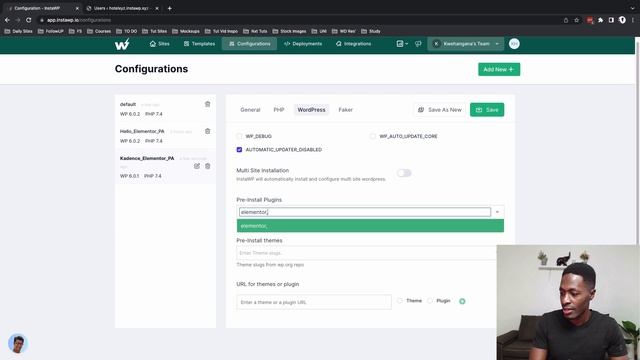
Task: Switch to the PHP tab
Action: click(x=279, y=110)
